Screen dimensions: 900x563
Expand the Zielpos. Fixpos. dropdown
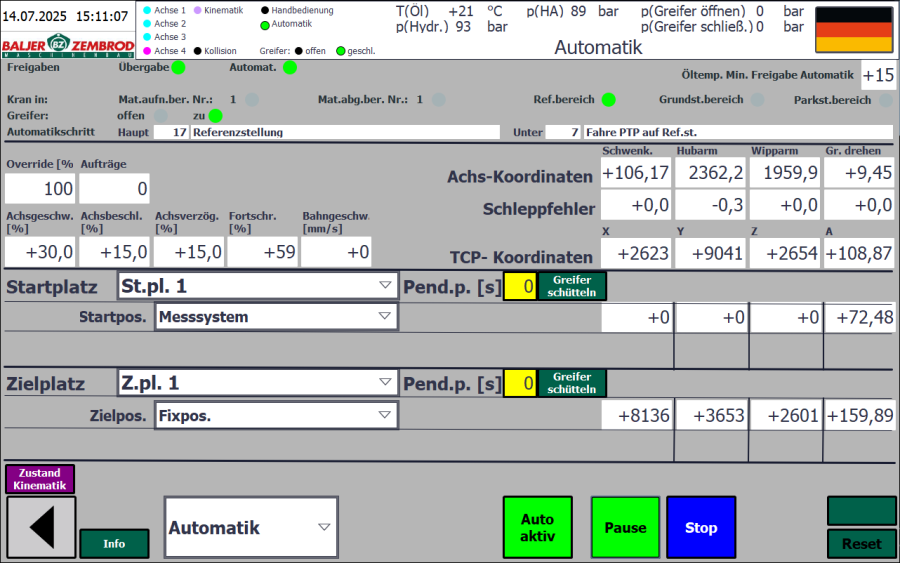tap(276, 415)
